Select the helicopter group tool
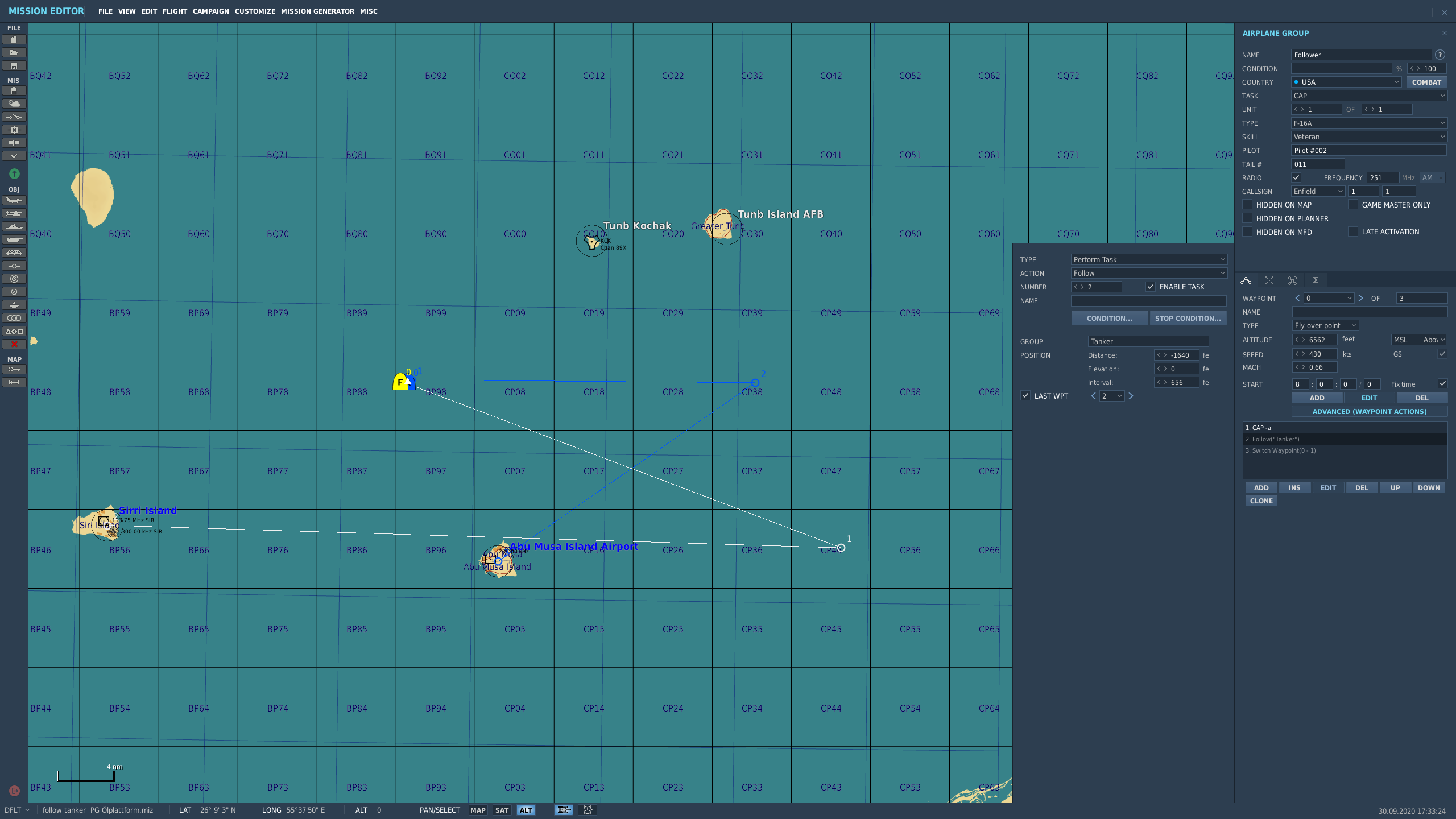The height and width of the screenshot is (819, 1456). pyautogui.click(x=14, y=213)
